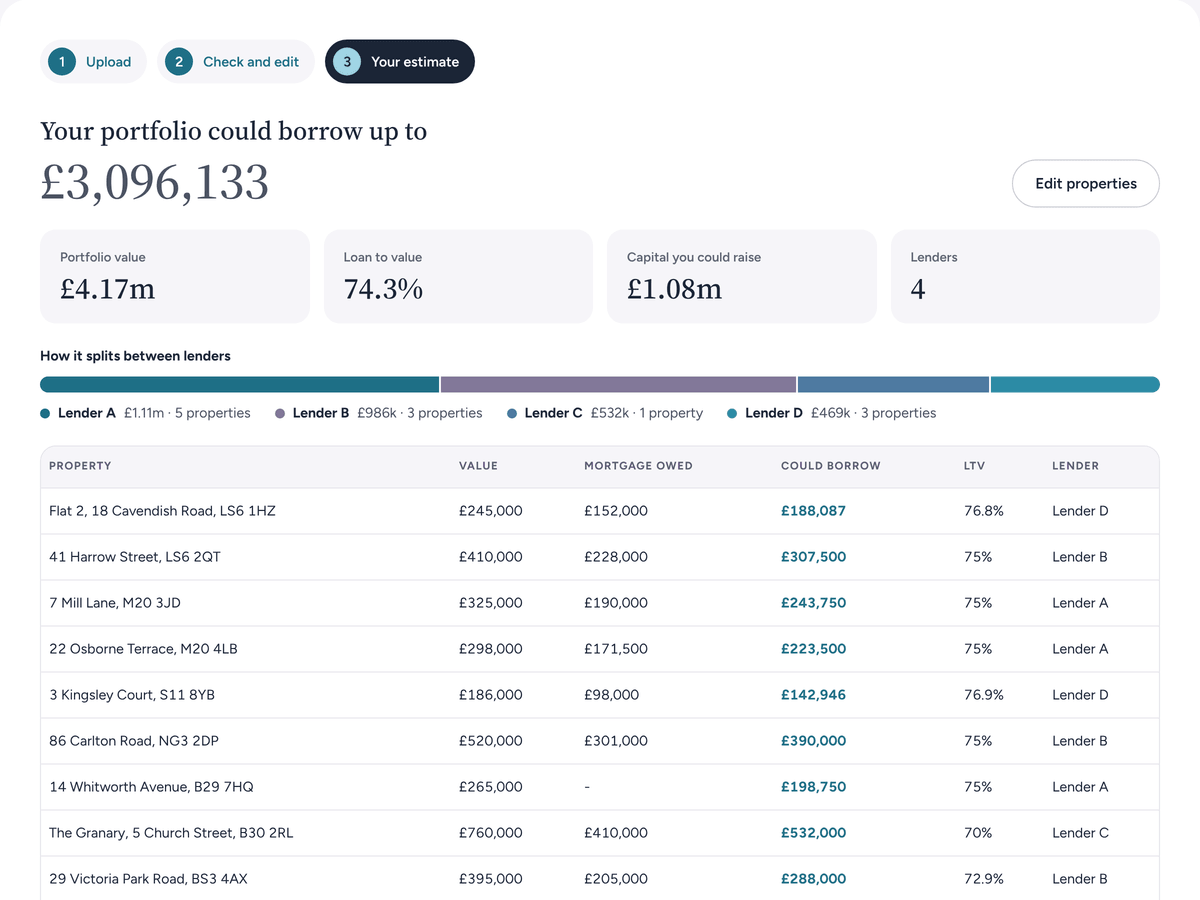
Task: Click the £390,000 could borrow amount
Action: 813,741
